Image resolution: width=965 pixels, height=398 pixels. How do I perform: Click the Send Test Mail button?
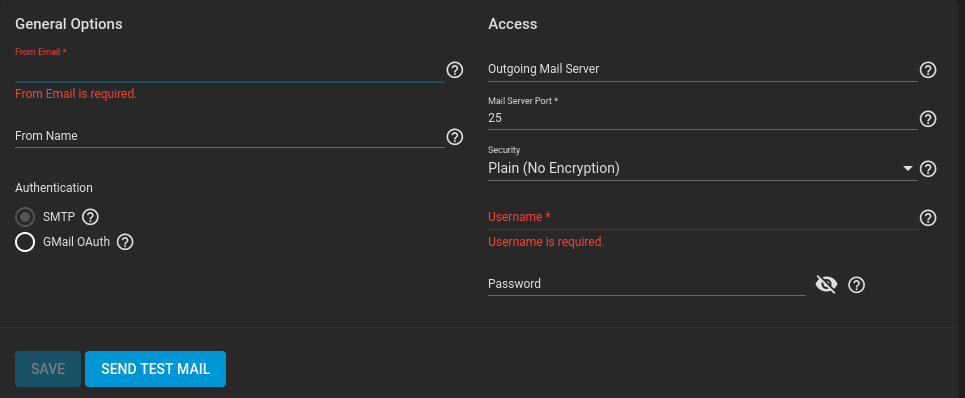pos(155,369)
